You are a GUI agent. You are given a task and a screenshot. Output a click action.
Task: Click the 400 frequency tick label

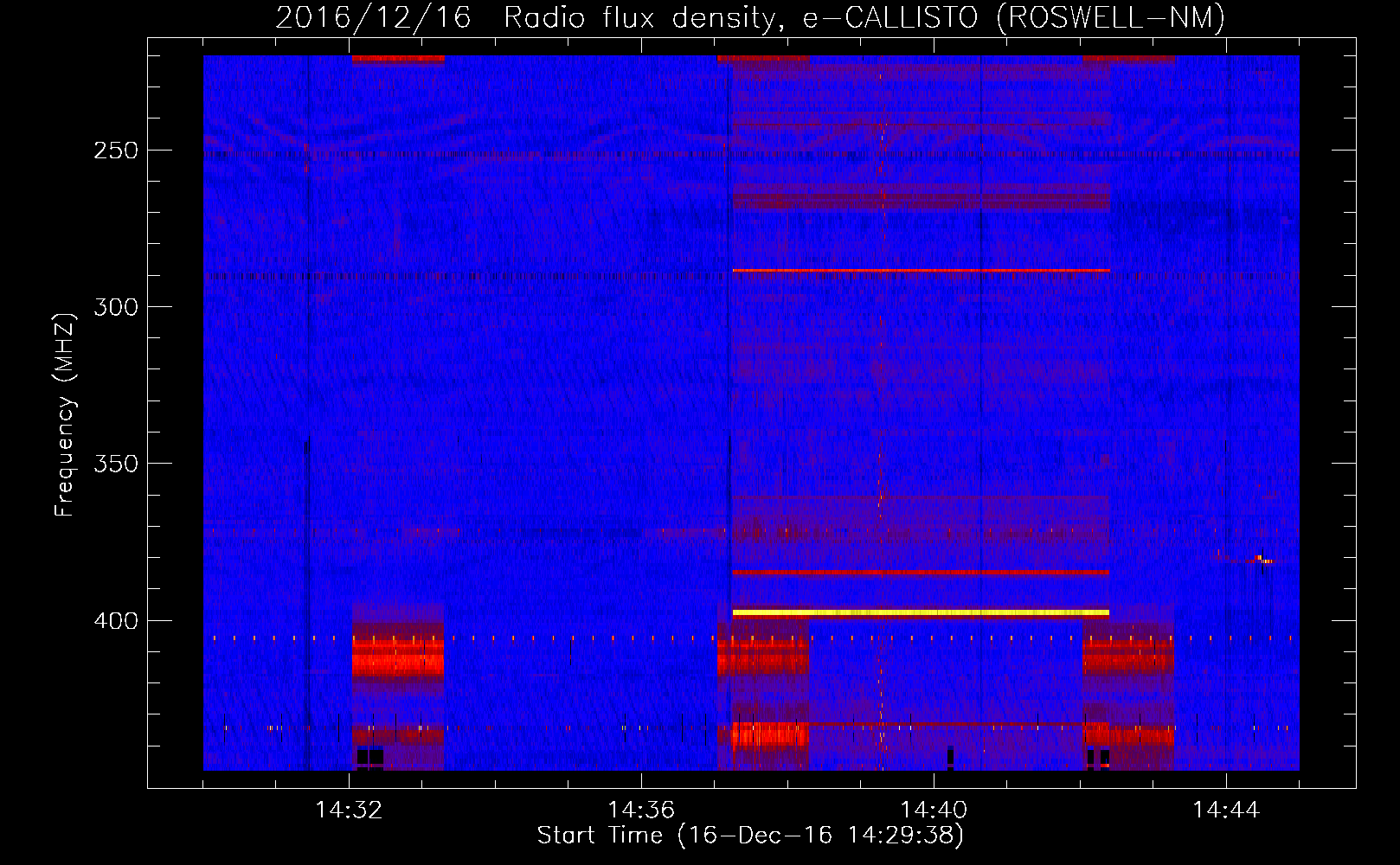[116, 621]
